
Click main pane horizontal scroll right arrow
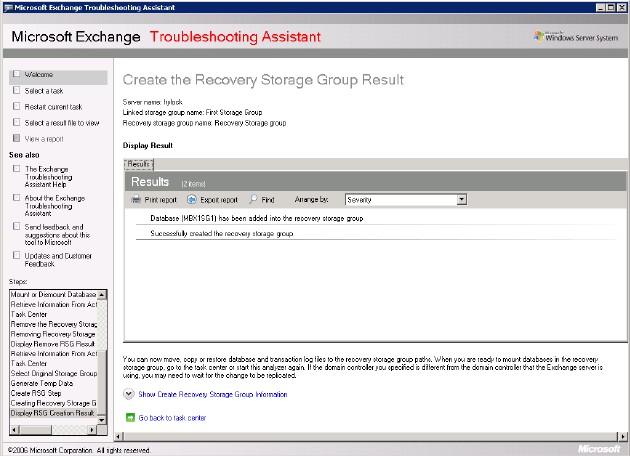[x=622, y=436]
